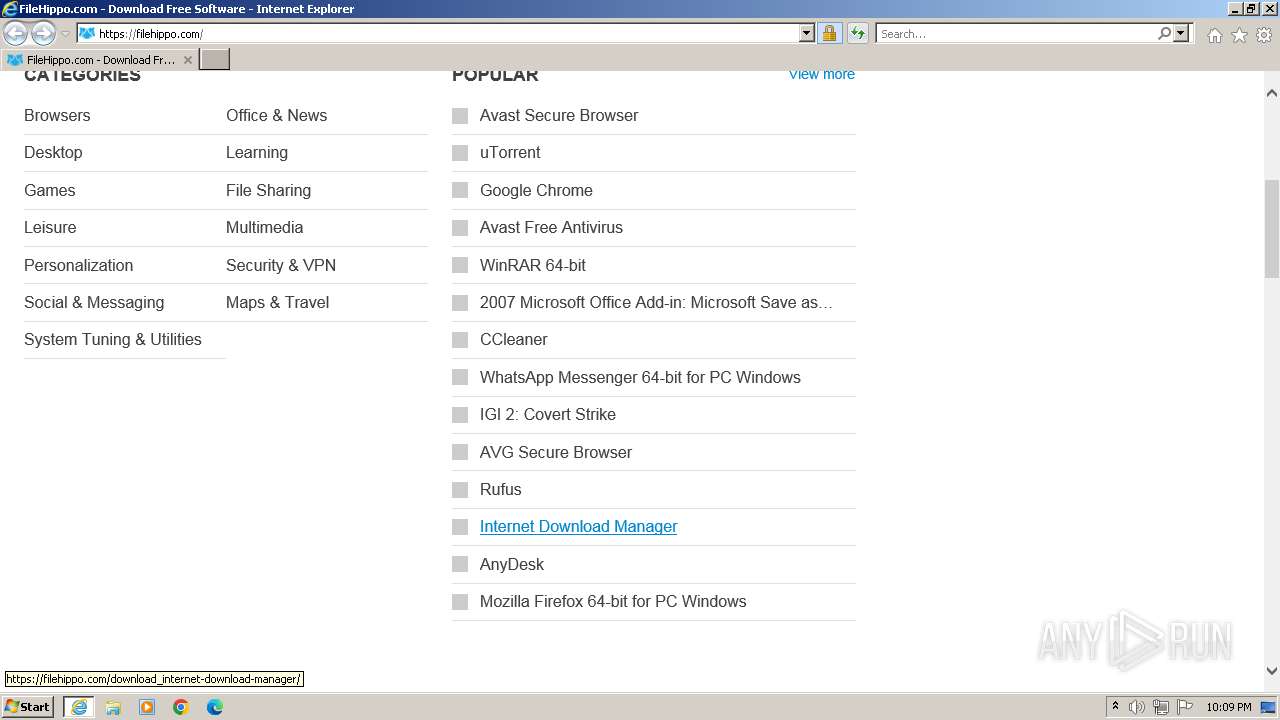
Task: Close the FileHippo.com tab
Action: (x=188, y=60)
